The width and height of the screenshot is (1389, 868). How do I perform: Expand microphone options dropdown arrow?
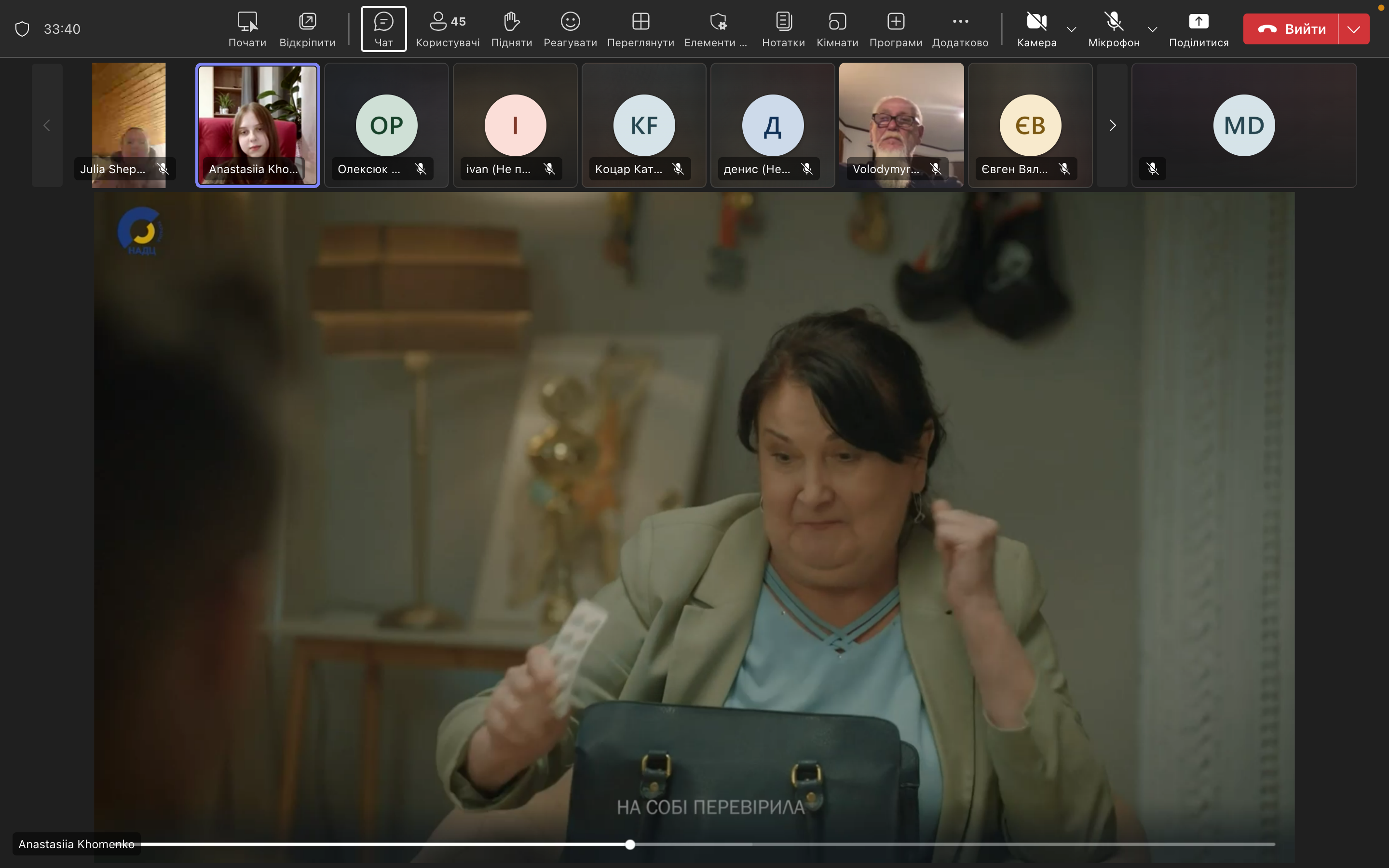[x=1152, y=29]
